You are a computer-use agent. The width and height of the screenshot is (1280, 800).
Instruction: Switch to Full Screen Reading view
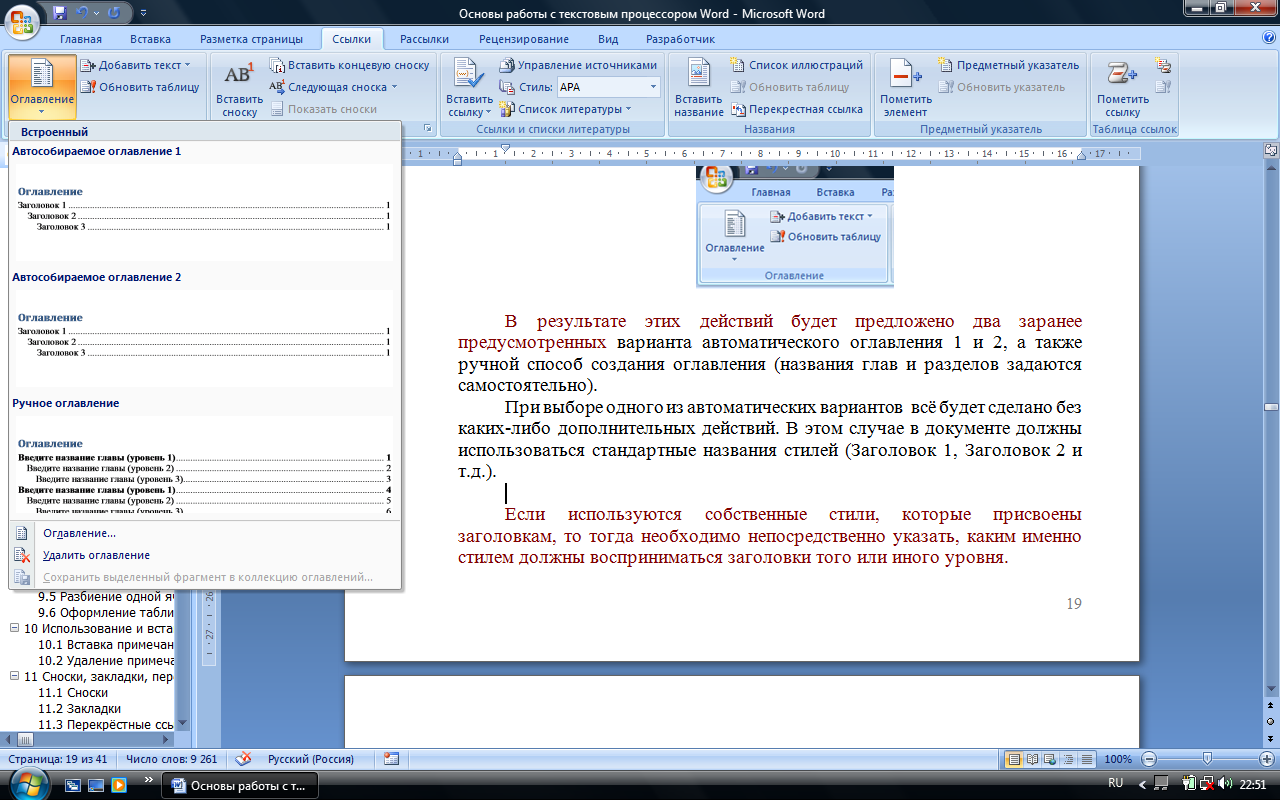point(1033,759)
